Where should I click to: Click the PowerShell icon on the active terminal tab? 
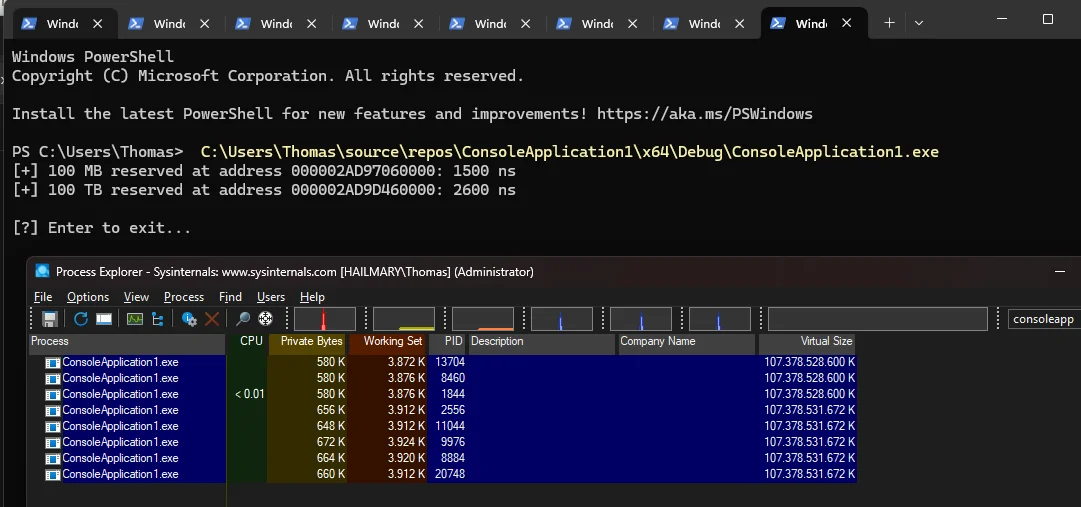click(x=778, y=23)
